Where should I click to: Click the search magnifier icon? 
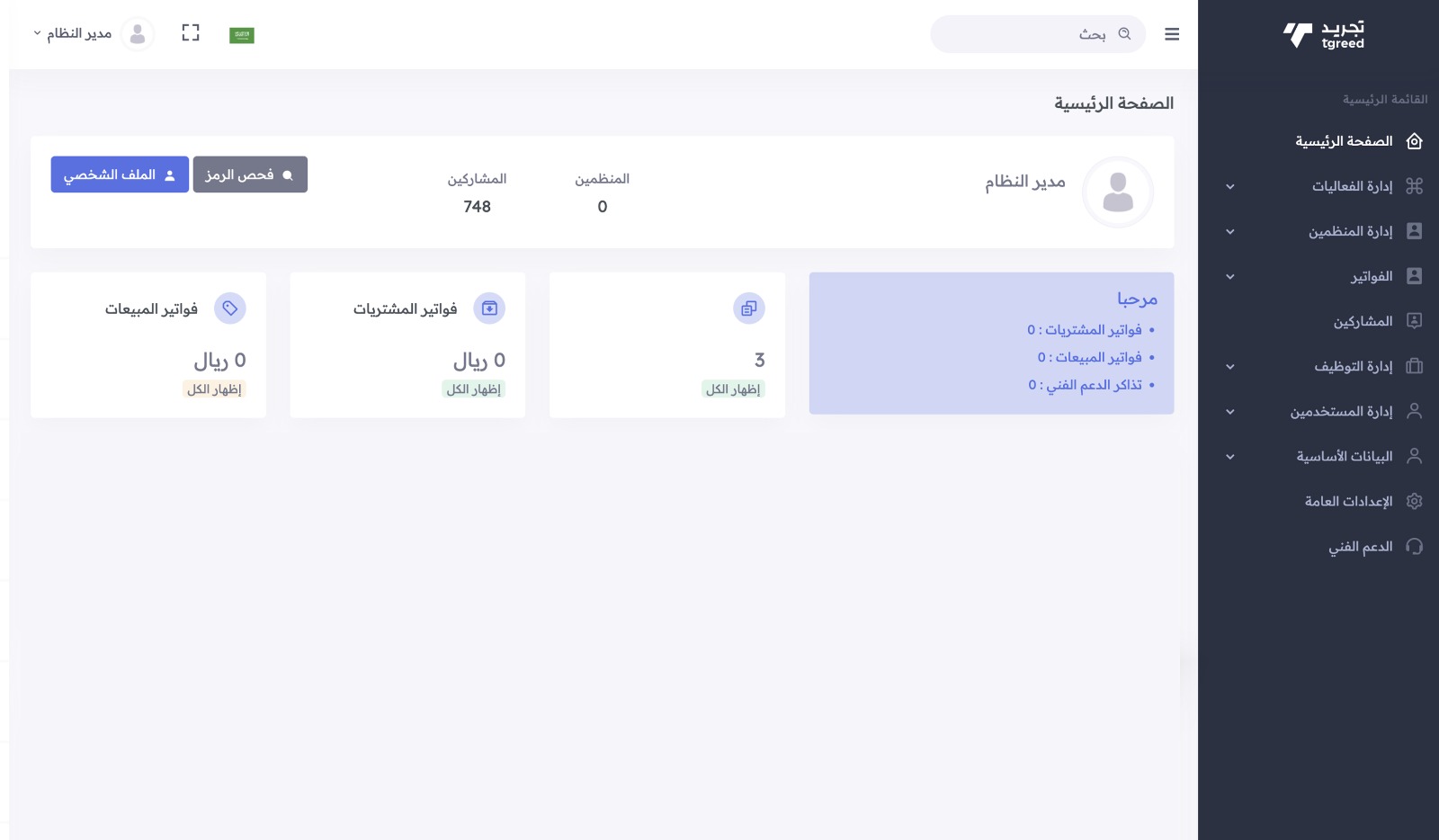click(x=1124, y=34)
